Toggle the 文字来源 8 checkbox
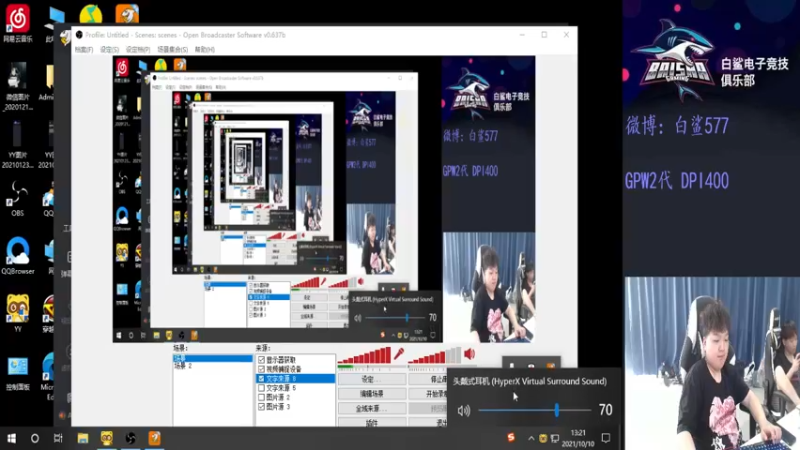 (x=262, y=379)
